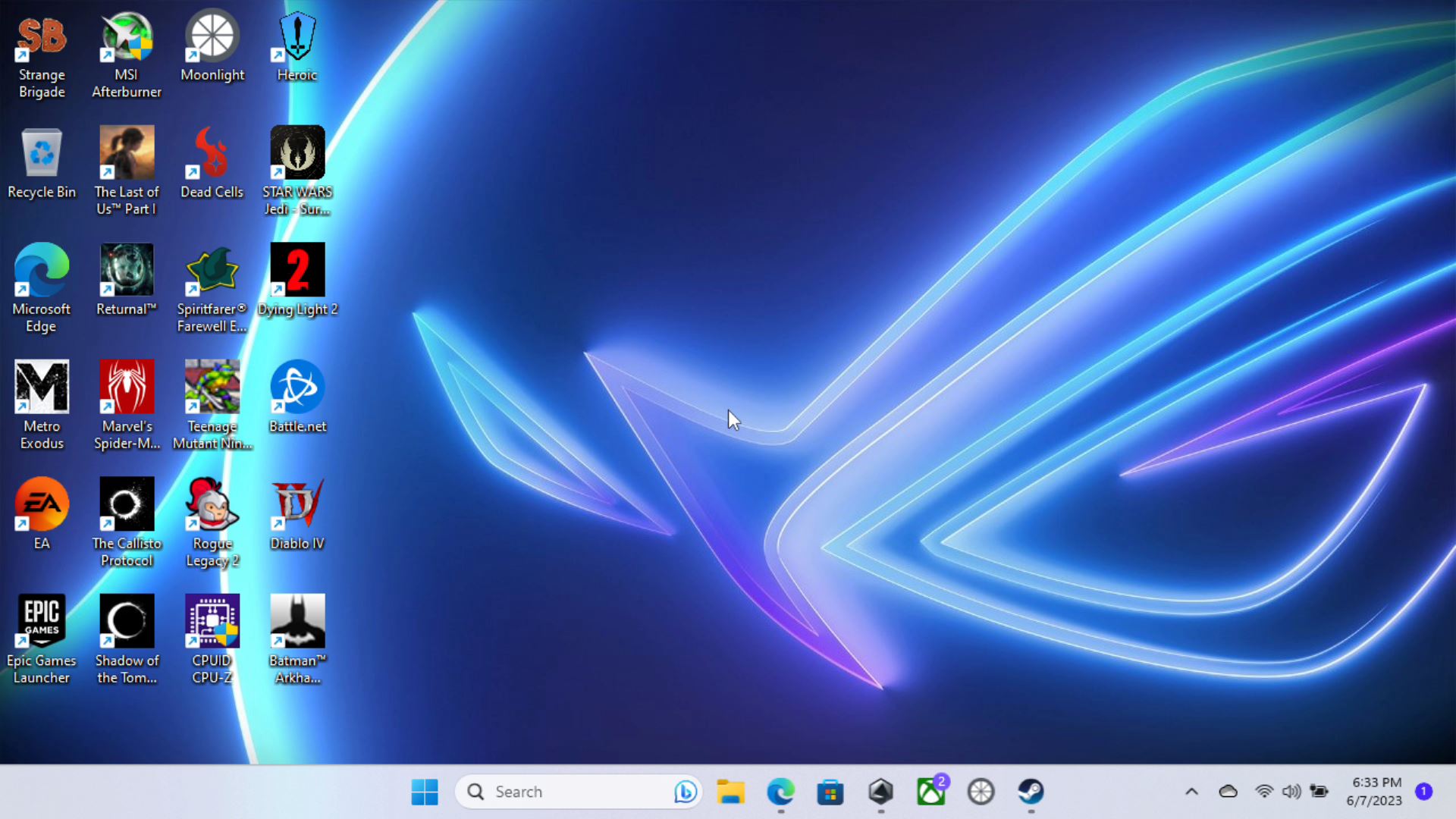Click the 6:33 PM clock and date

pyautogui.click(x=1375, y=792)
